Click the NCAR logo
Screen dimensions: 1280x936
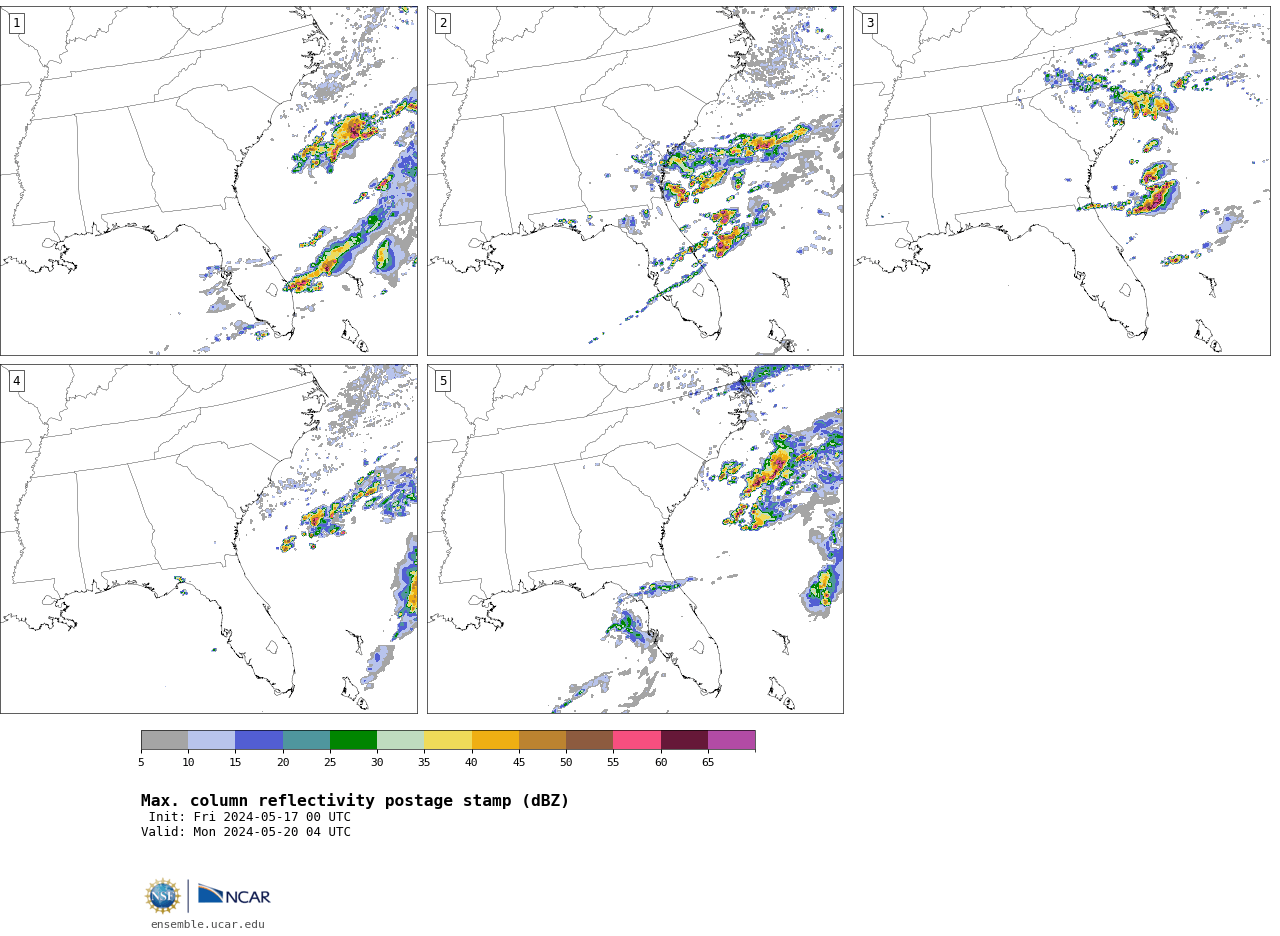click(x=234, y=895)
